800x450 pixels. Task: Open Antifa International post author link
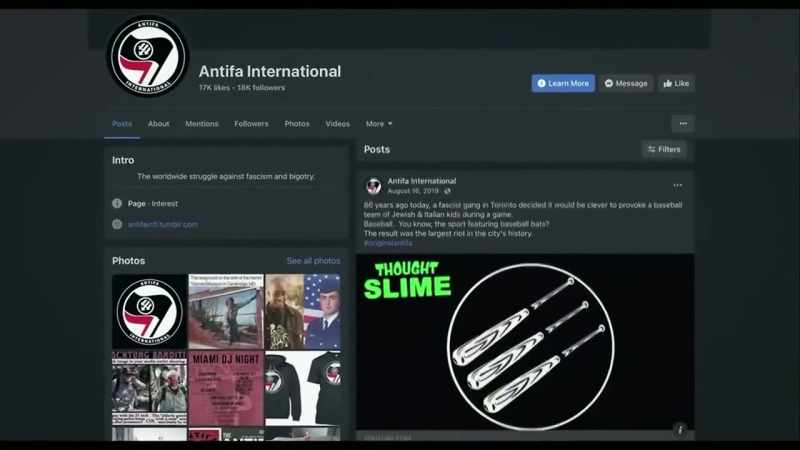pyautogui.click(x=421, y=181)
